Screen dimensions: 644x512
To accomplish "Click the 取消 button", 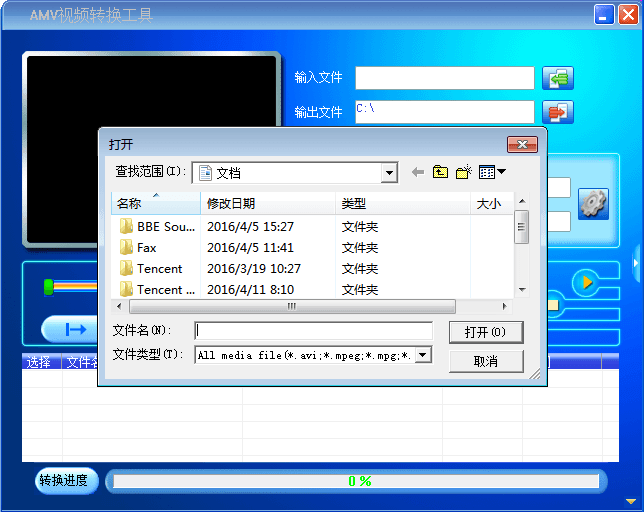I will coord(486,361).
